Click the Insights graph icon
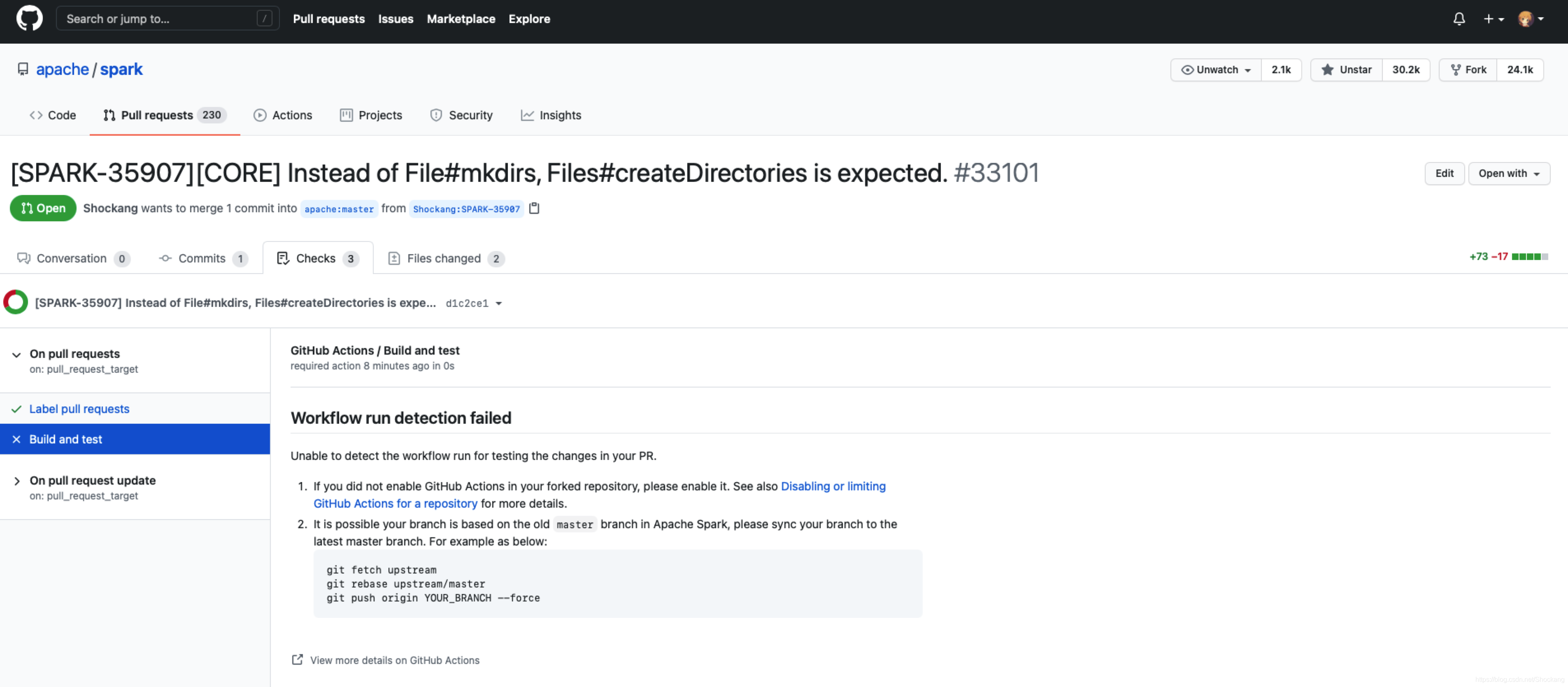The width and height of the screenshot is (1568, 687). (527, 115)
